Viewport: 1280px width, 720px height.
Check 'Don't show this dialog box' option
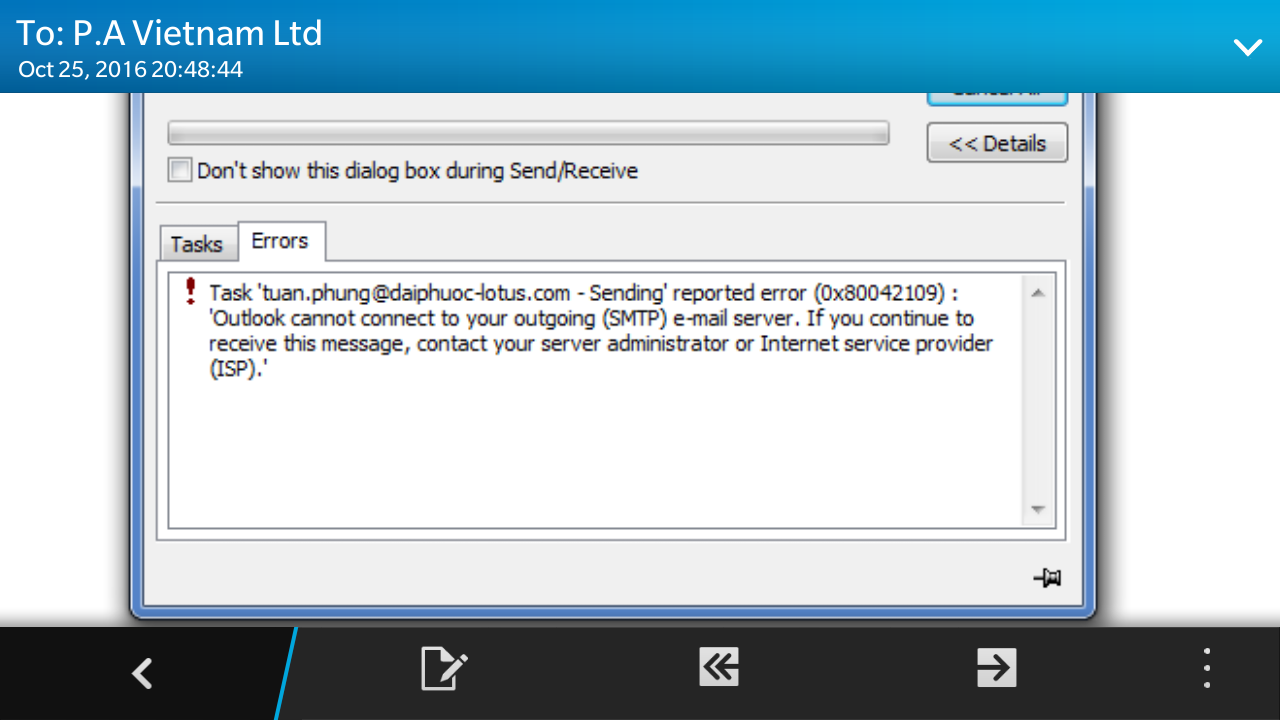click(179, 170)
